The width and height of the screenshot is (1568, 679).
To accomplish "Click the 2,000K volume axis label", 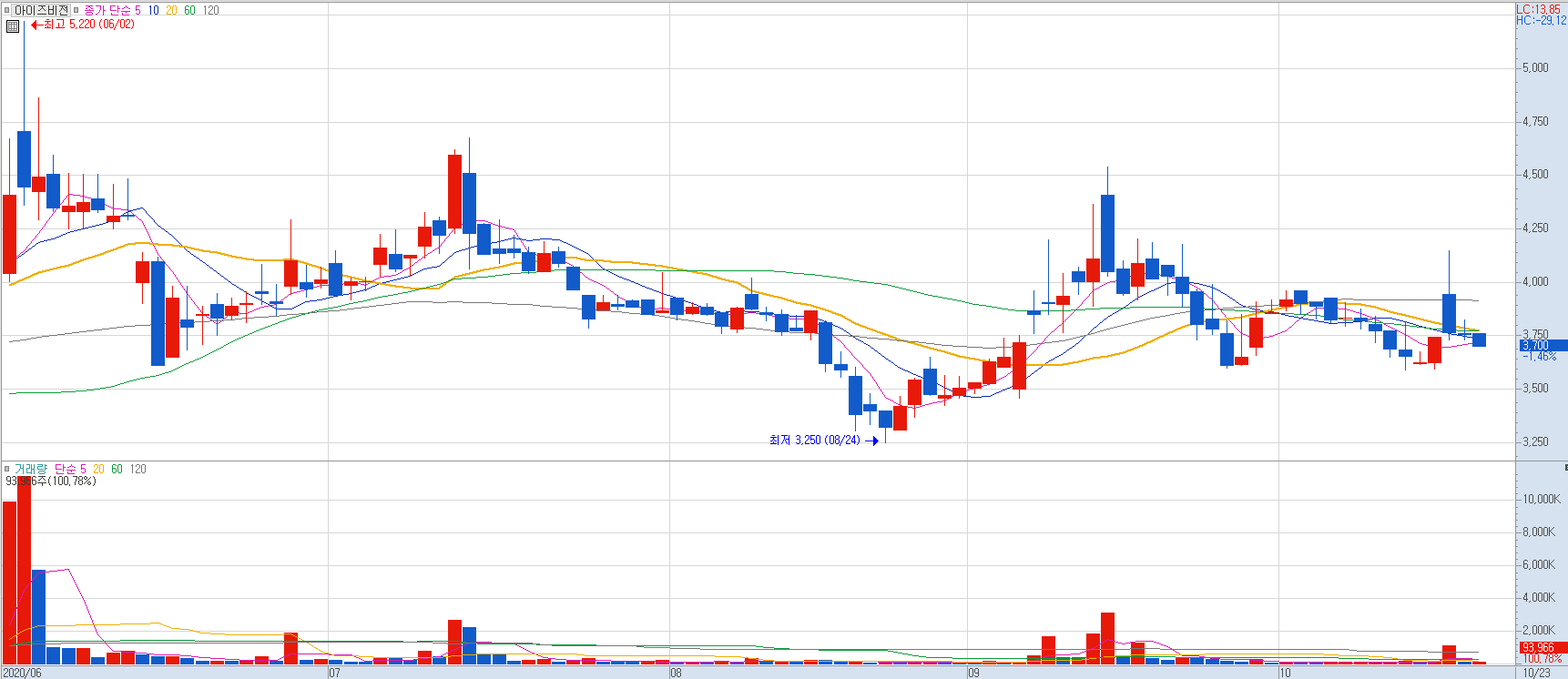I will 1539,631.
